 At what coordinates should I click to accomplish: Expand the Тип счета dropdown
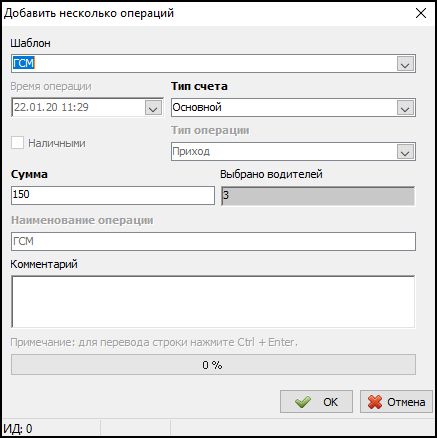pyautogui.click(x=405, y=108)
